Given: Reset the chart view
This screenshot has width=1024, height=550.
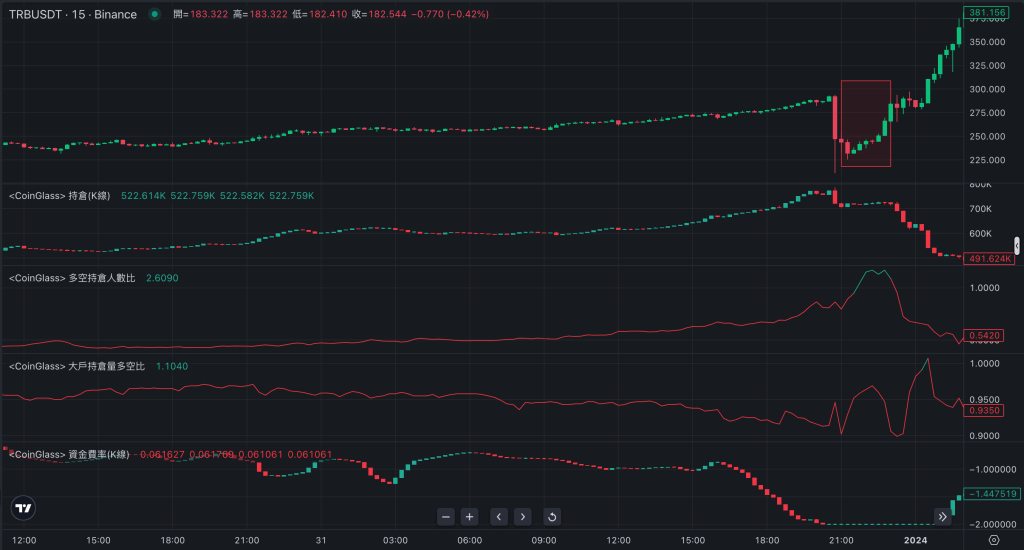Looking at the screenshot, I should (x=551, y=517).
